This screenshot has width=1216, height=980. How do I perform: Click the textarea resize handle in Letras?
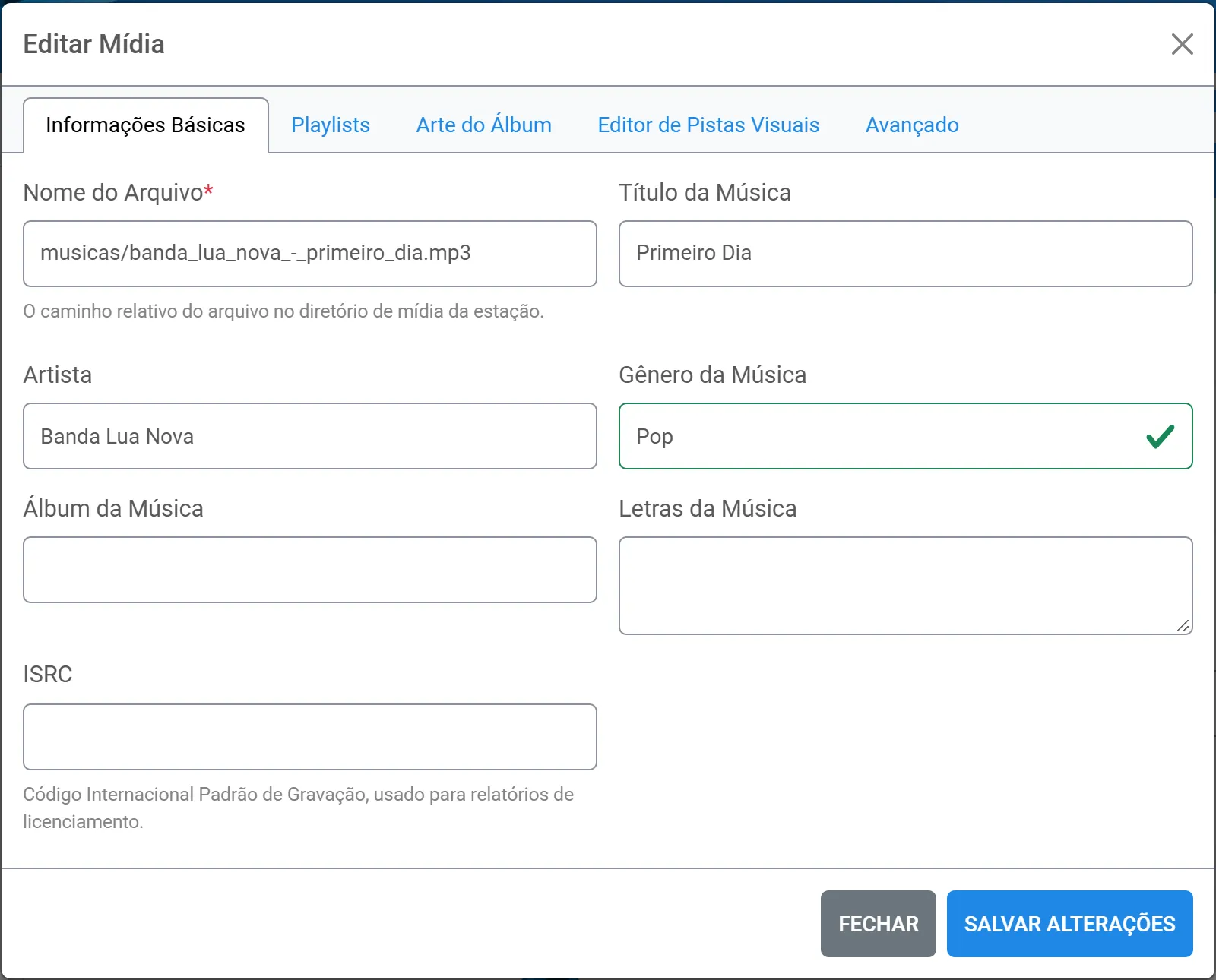1183,625
